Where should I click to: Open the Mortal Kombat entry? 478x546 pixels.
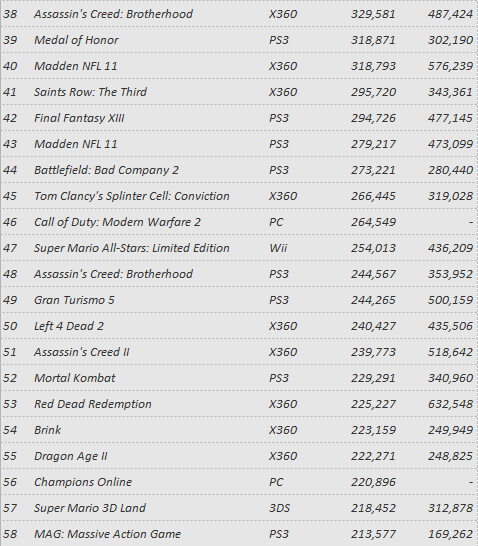pyautogui.click(x=75, y=378)
